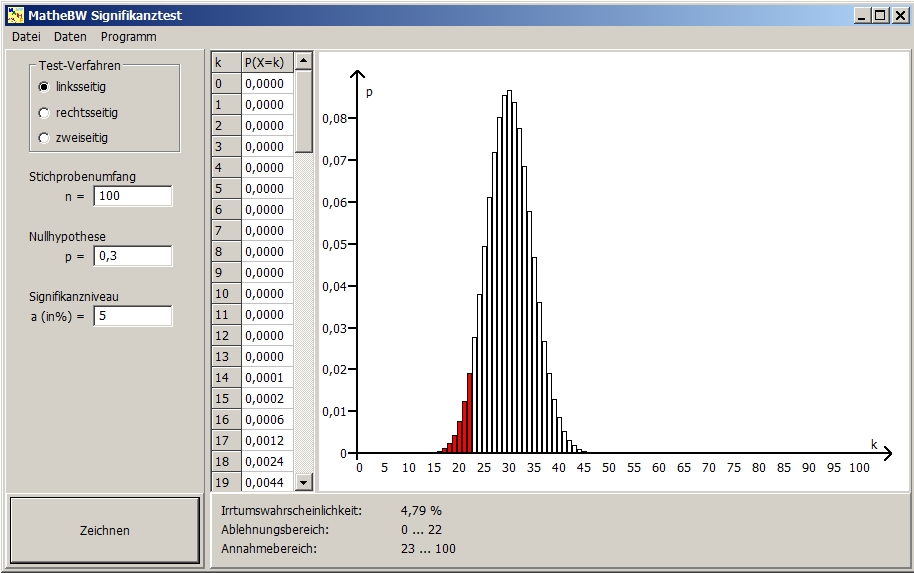The image size is (914, 573).
Task: Click the Stichprobenumfang n input field
Action: [133, 196]
